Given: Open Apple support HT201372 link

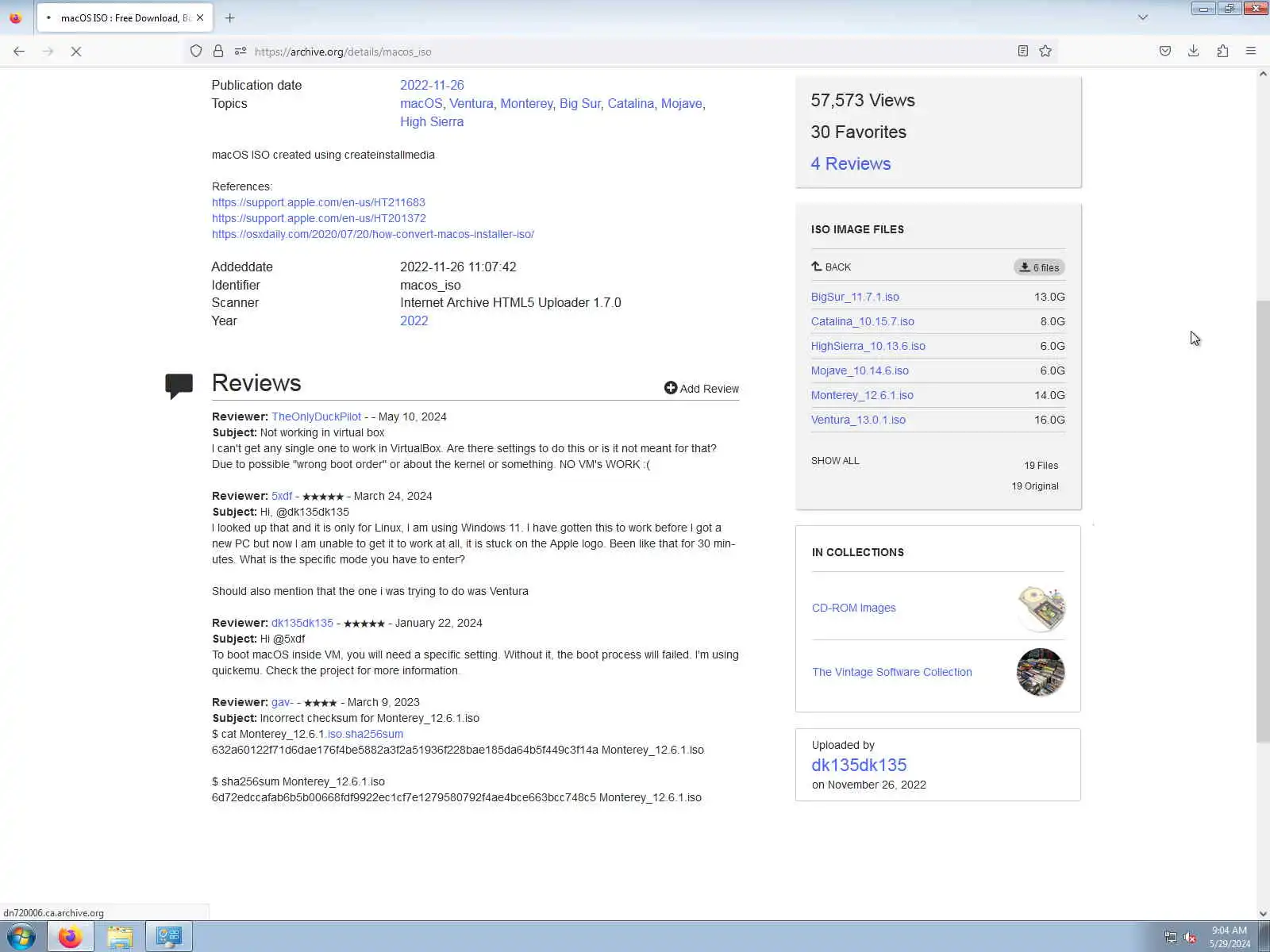Looking at the screenshot, I should [x=319, y=218].
